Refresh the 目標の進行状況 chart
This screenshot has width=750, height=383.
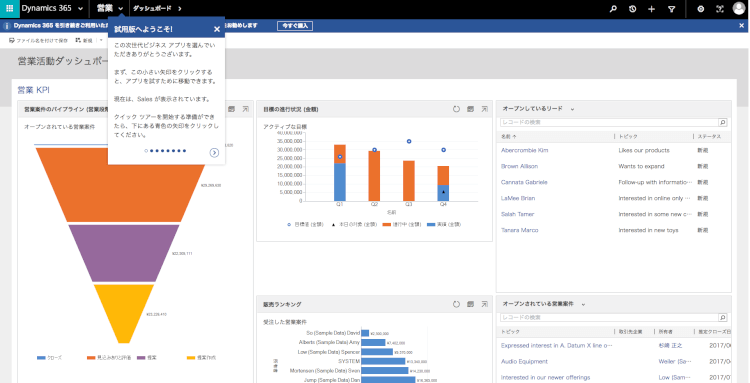tap(456, 109)
